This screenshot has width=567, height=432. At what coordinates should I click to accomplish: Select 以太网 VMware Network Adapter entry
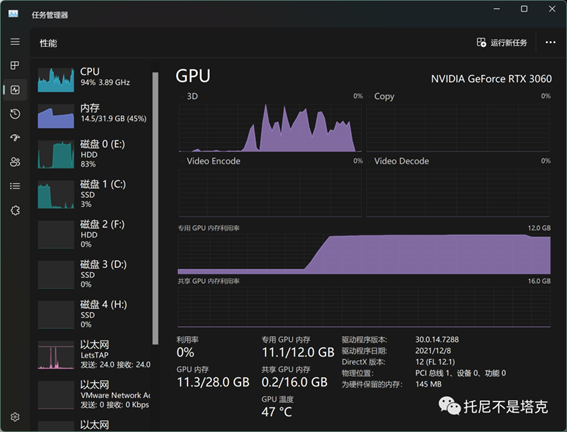coord(94,395)
